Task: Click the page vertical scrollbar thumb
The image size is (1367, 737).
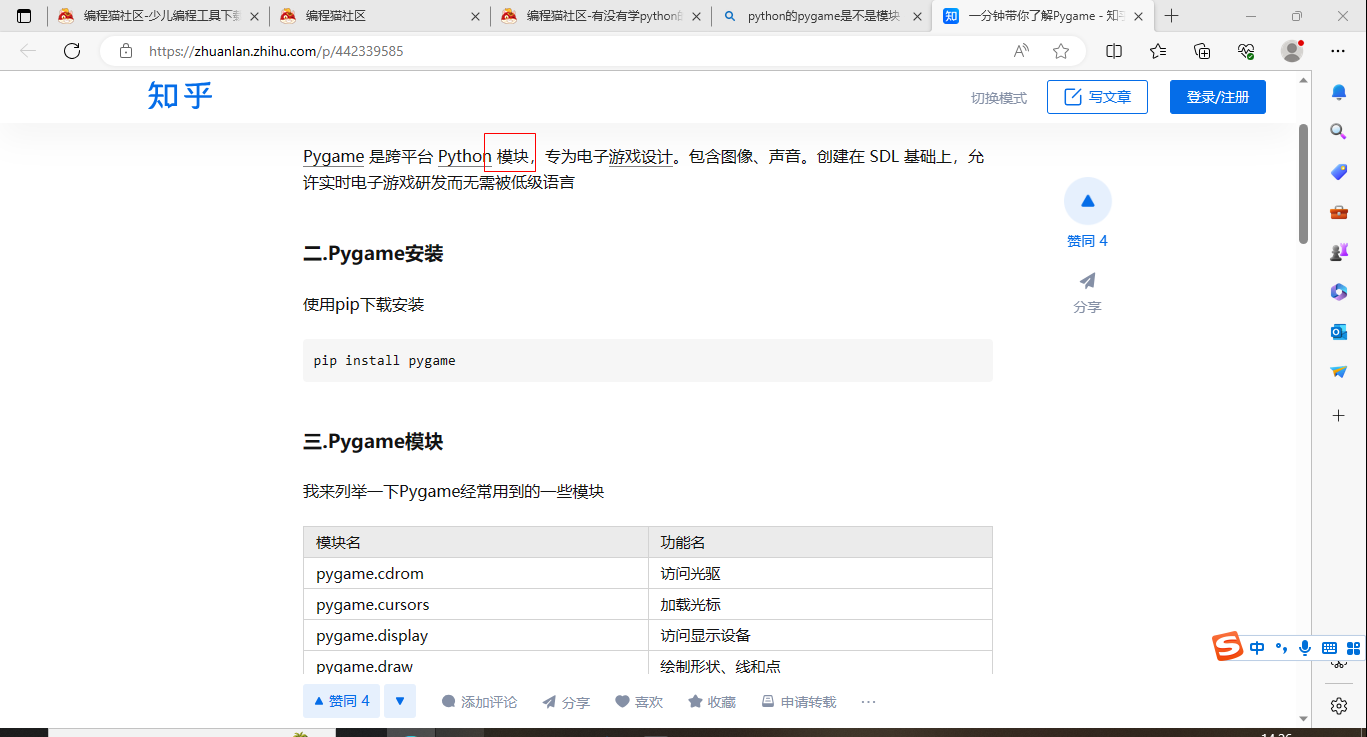Action: click(1303, 184)
